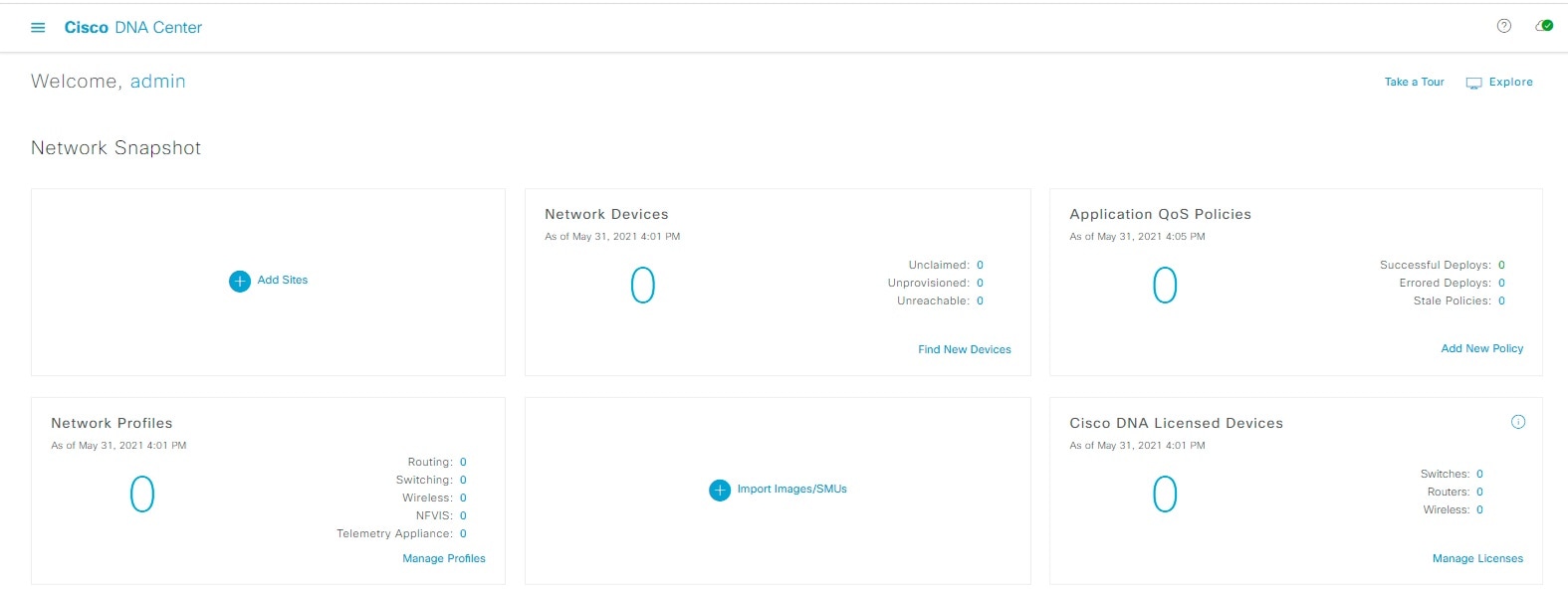Click the Unreachable devices count
This screenshot has width=1568, height=598.
click(x=980, y=301)
